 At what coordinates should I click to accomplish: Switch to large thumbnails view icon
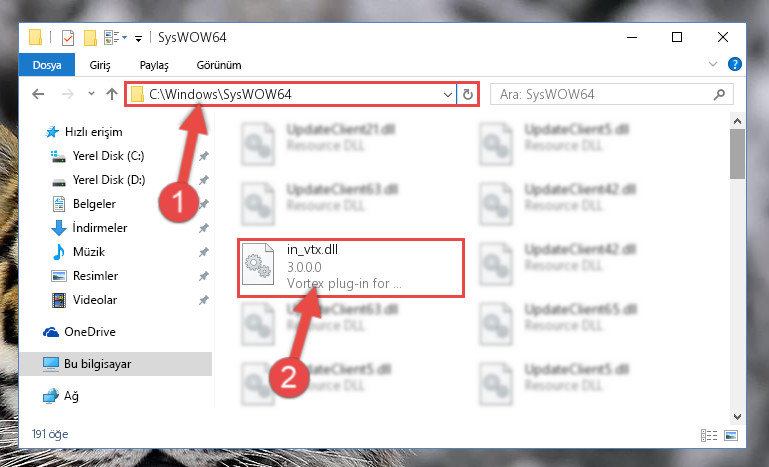point(731,435)
